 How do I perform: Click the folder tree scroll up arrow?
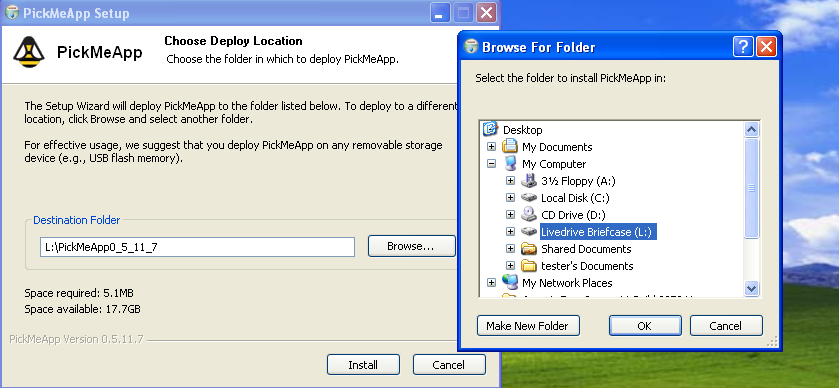[x=751, y=130]
